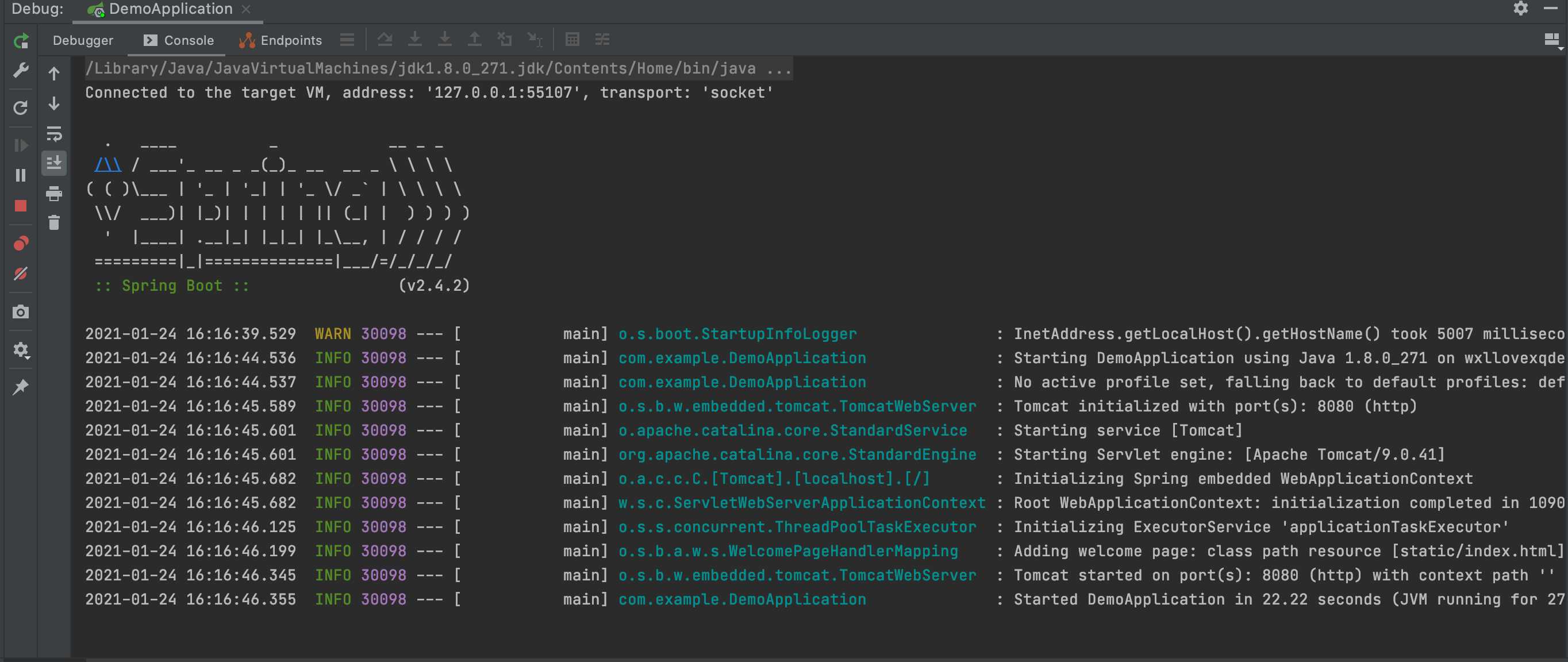Image resolution: width=1568 pixels, height=662 pixels.
Task: Clear console output with trash icon
Action: pyautogui.click(x=54, y=223)
